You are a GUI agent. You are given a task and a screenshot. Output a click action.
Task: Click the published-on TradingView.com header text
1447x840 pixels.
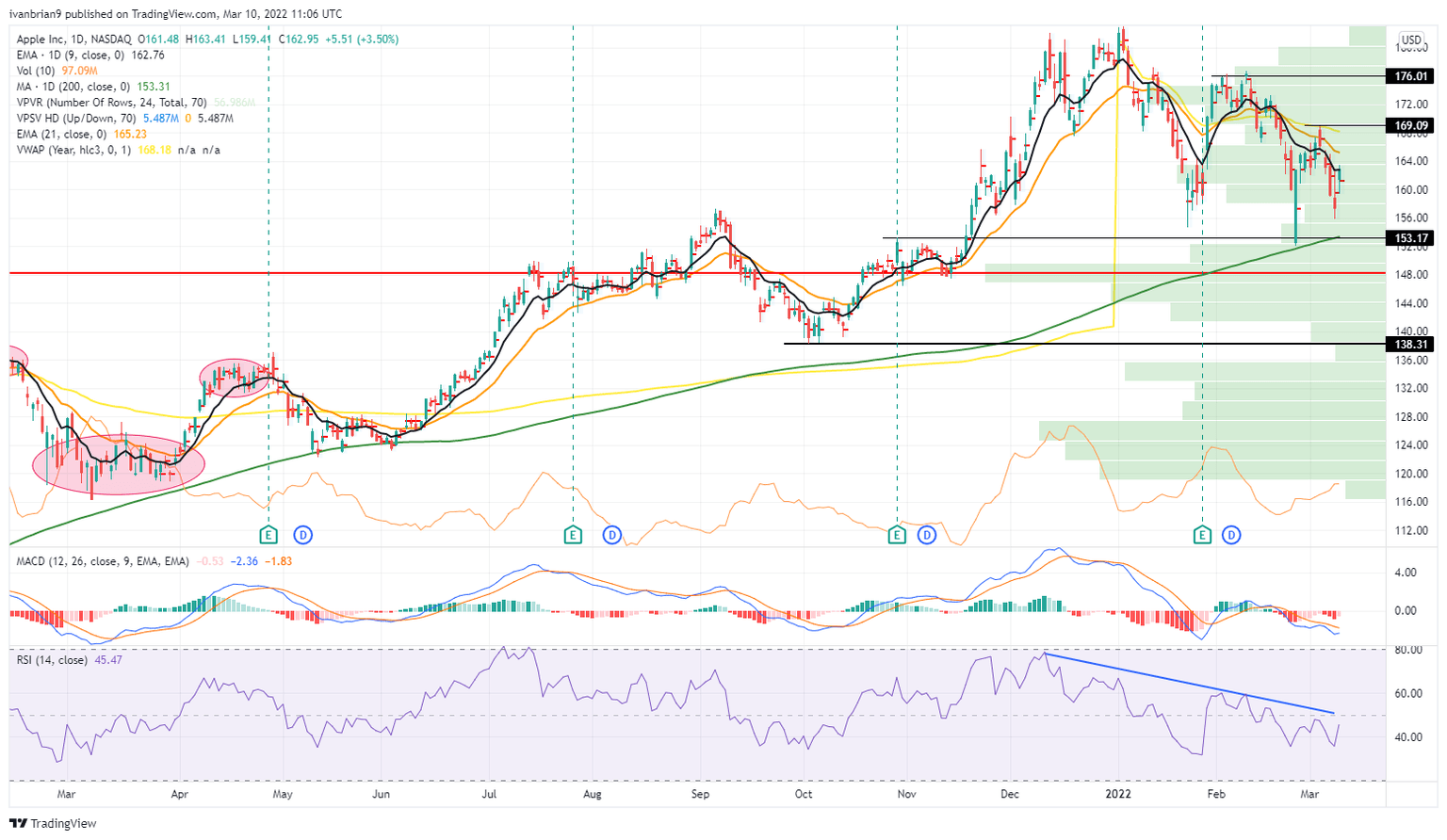tap(178, 14)
